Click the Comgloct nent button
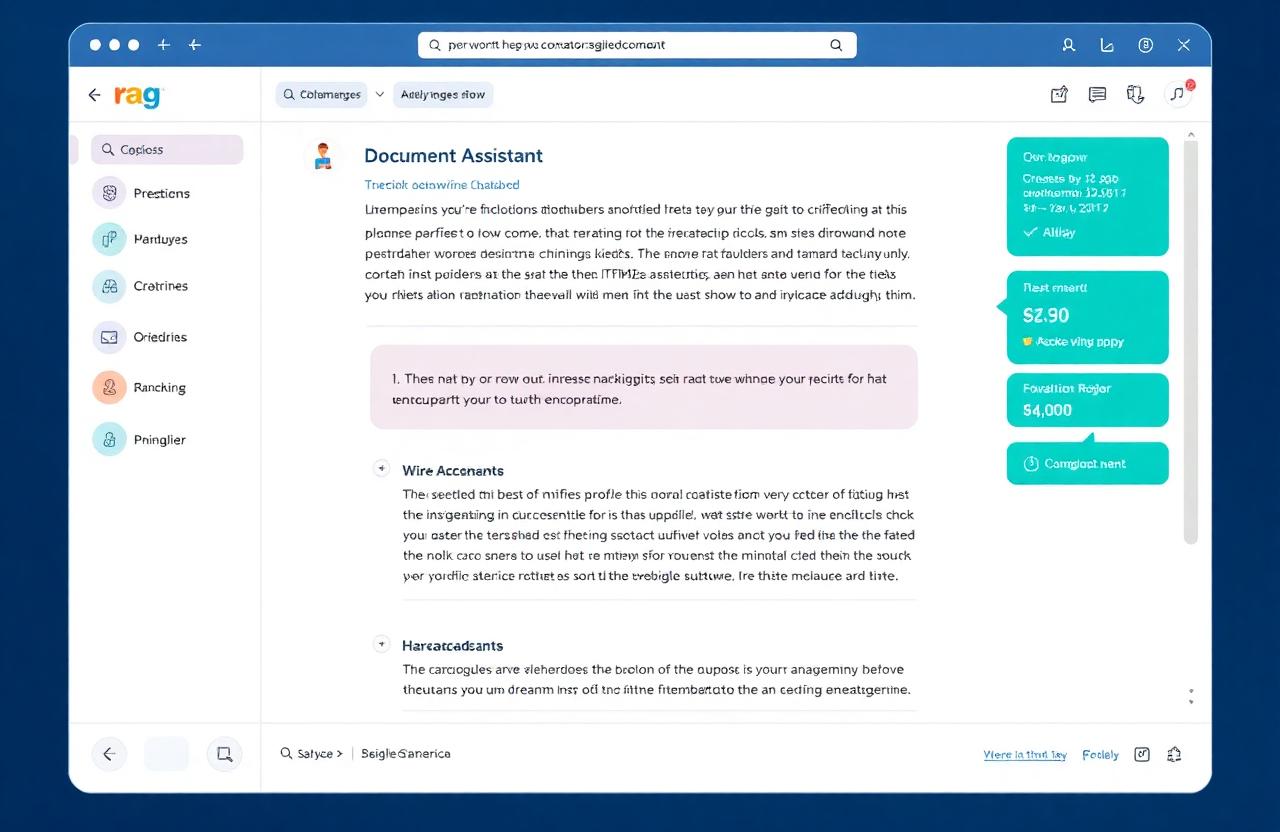Image resolution: width=1280 pixels, height=832 pixels. [x=1087, y=464]
